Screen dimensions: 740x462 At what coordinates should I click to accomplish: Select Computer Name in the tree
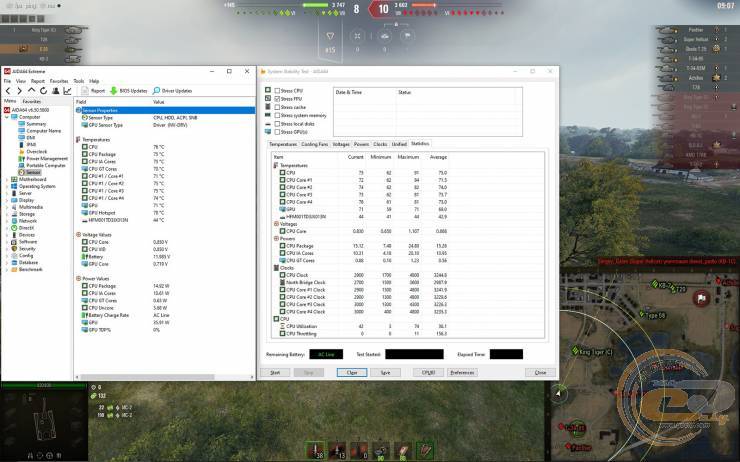(x=43, y=131)
